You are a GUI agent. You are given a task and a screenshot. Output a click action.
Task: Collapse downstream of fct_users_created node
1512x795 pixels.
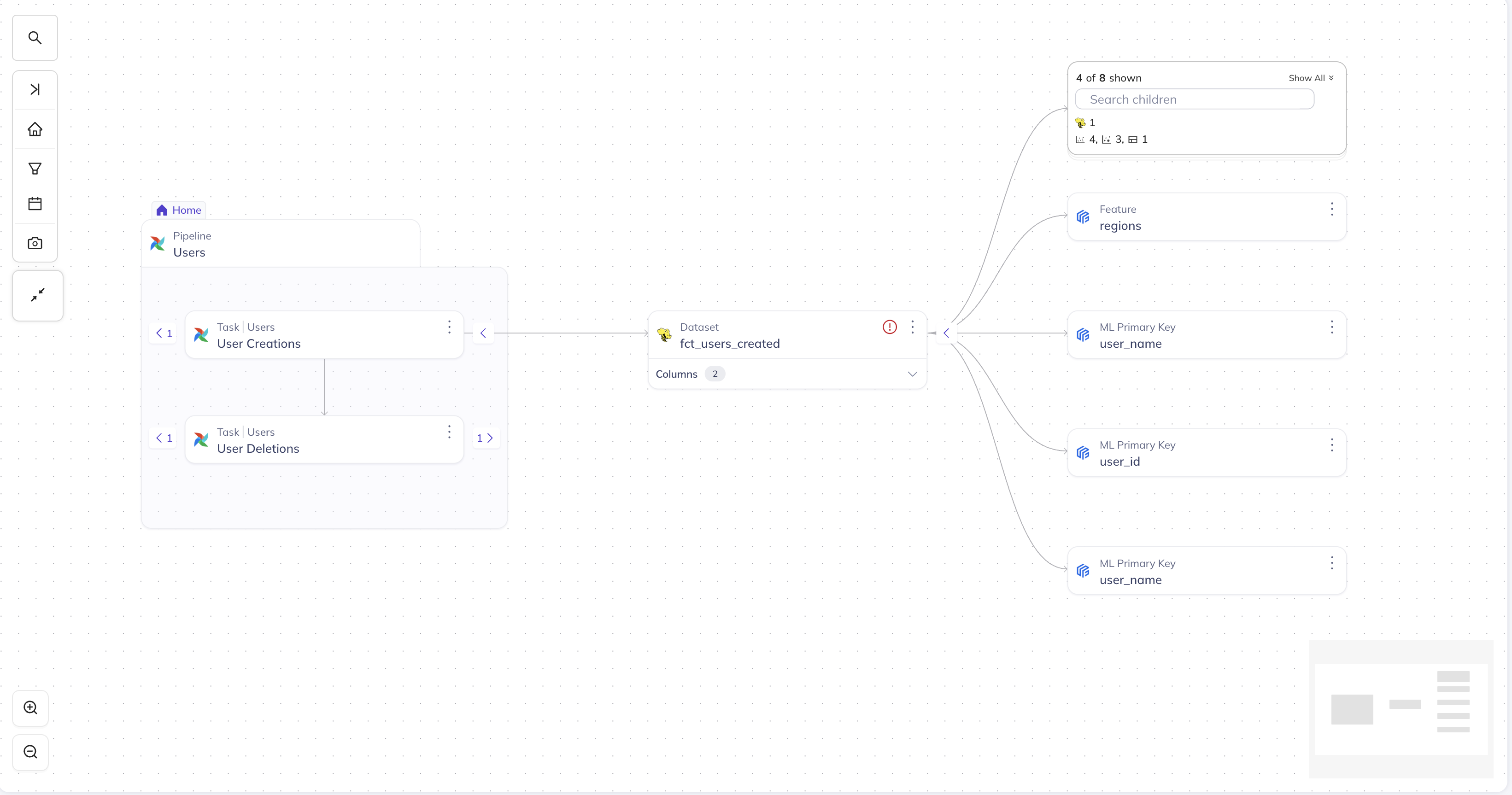pyautogui.click(x=946, y=333)
